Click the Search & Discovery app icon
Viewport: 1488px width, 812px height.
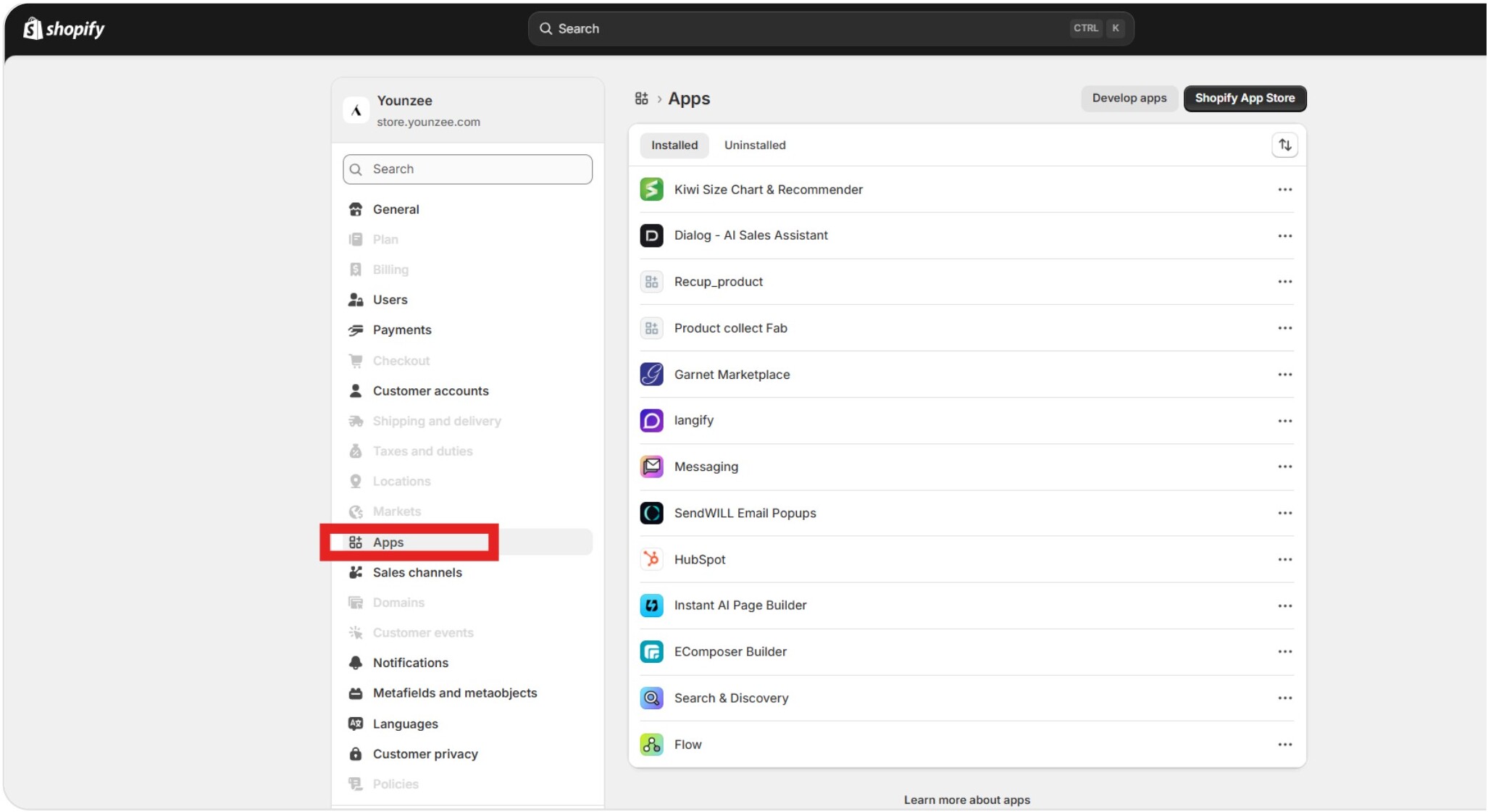point(651,698)
